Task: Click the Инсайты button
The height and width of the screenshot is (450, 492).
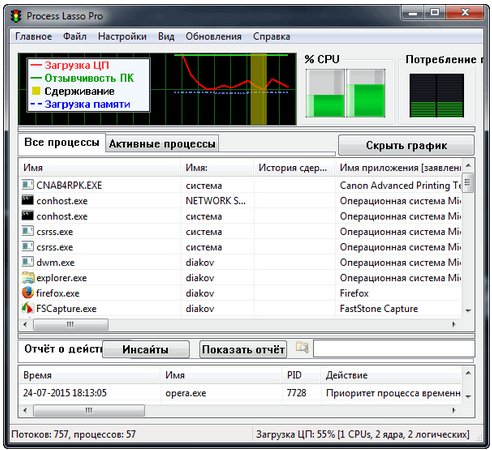Action: (x=146, y=349)
